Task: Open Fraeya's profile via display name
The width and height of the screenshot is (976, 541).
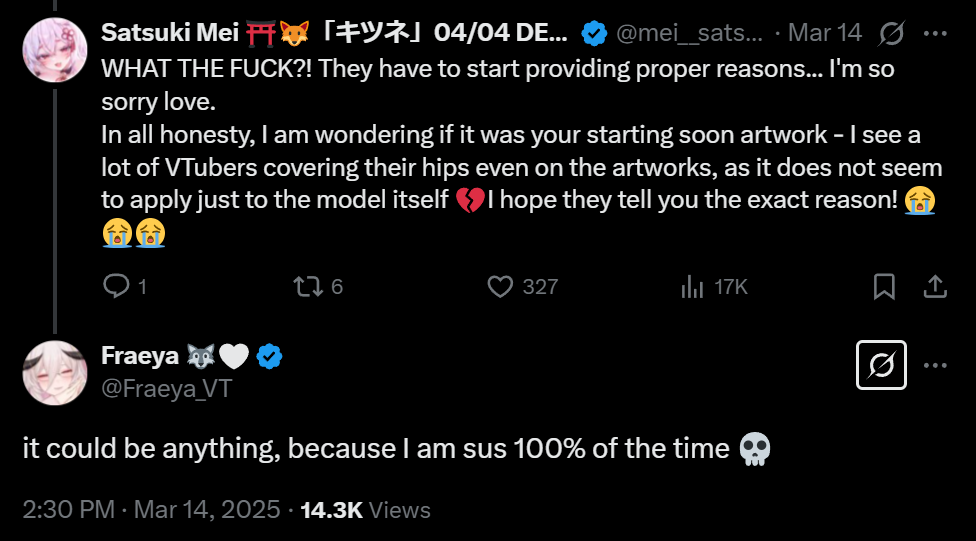Action: click(x=140, y=355)
